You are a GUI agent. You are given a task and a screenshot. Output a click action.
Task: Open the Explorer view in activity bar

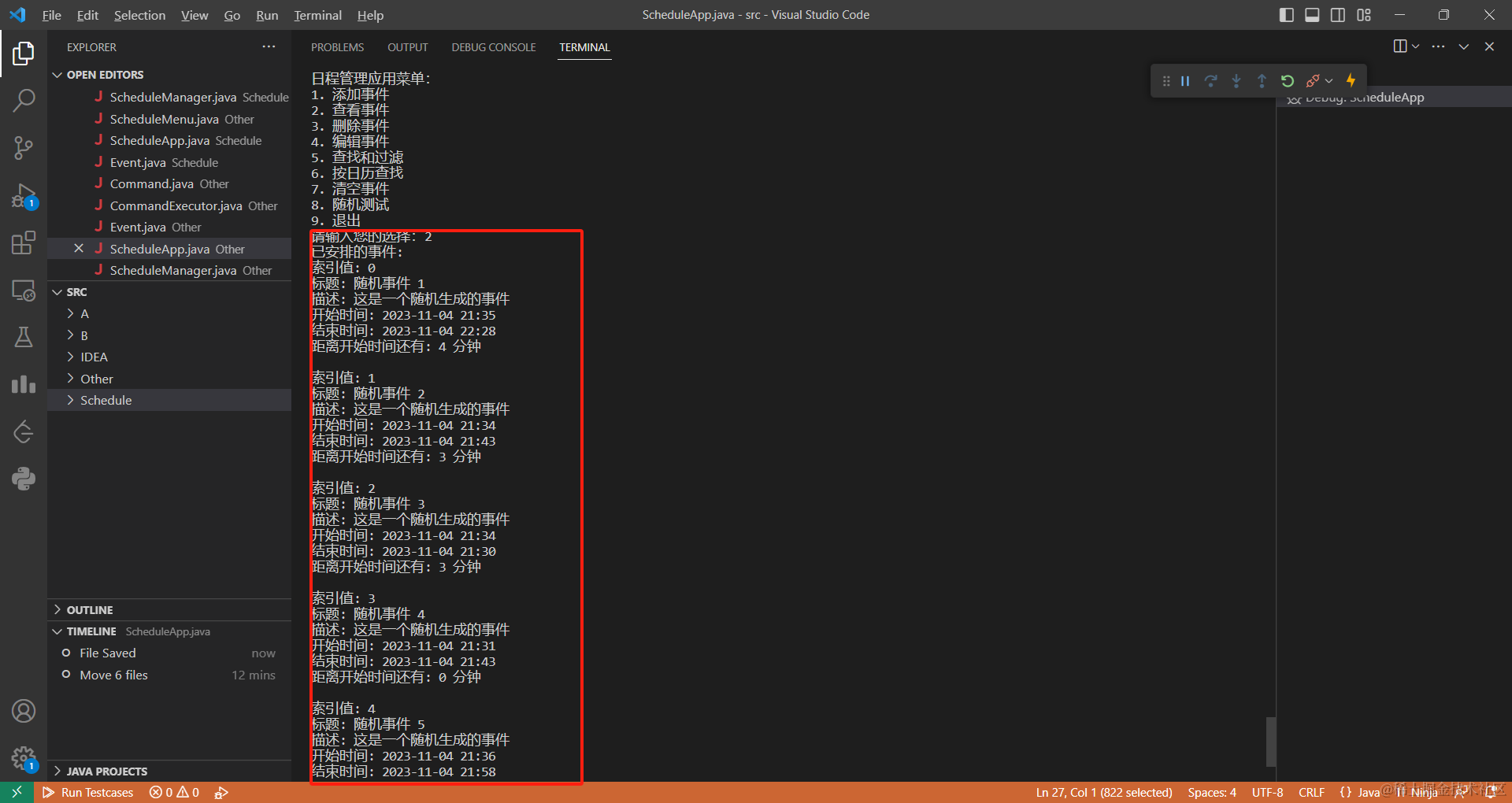(24, 54)
